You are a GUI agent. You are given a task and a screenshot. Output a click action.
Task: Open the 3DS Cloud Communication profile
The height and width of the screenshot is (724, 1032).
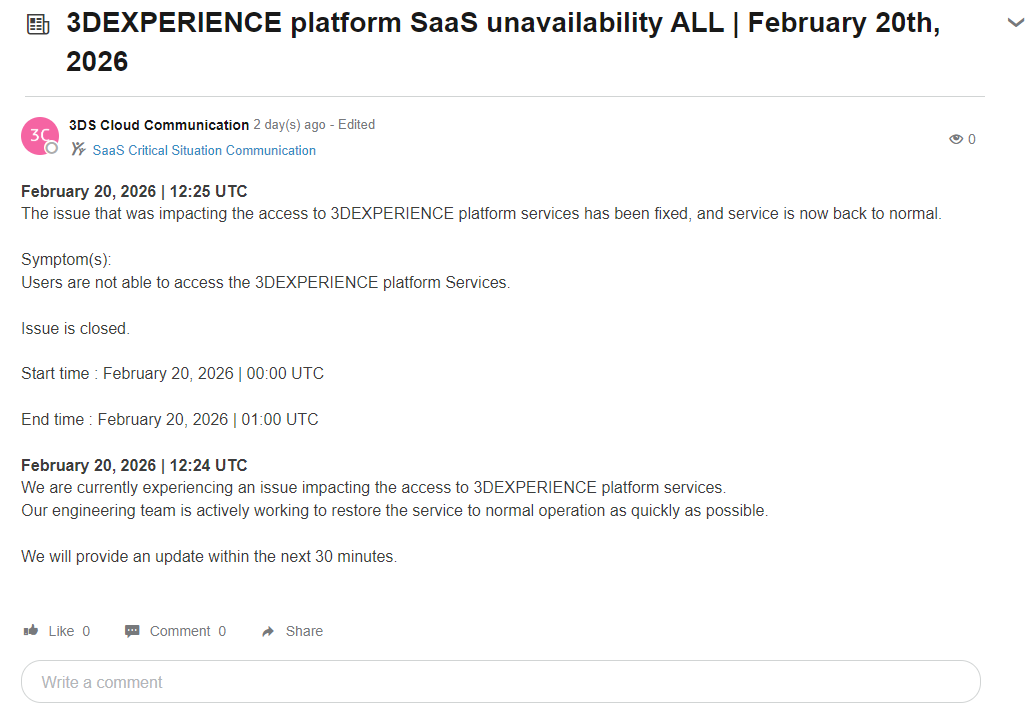158,125
